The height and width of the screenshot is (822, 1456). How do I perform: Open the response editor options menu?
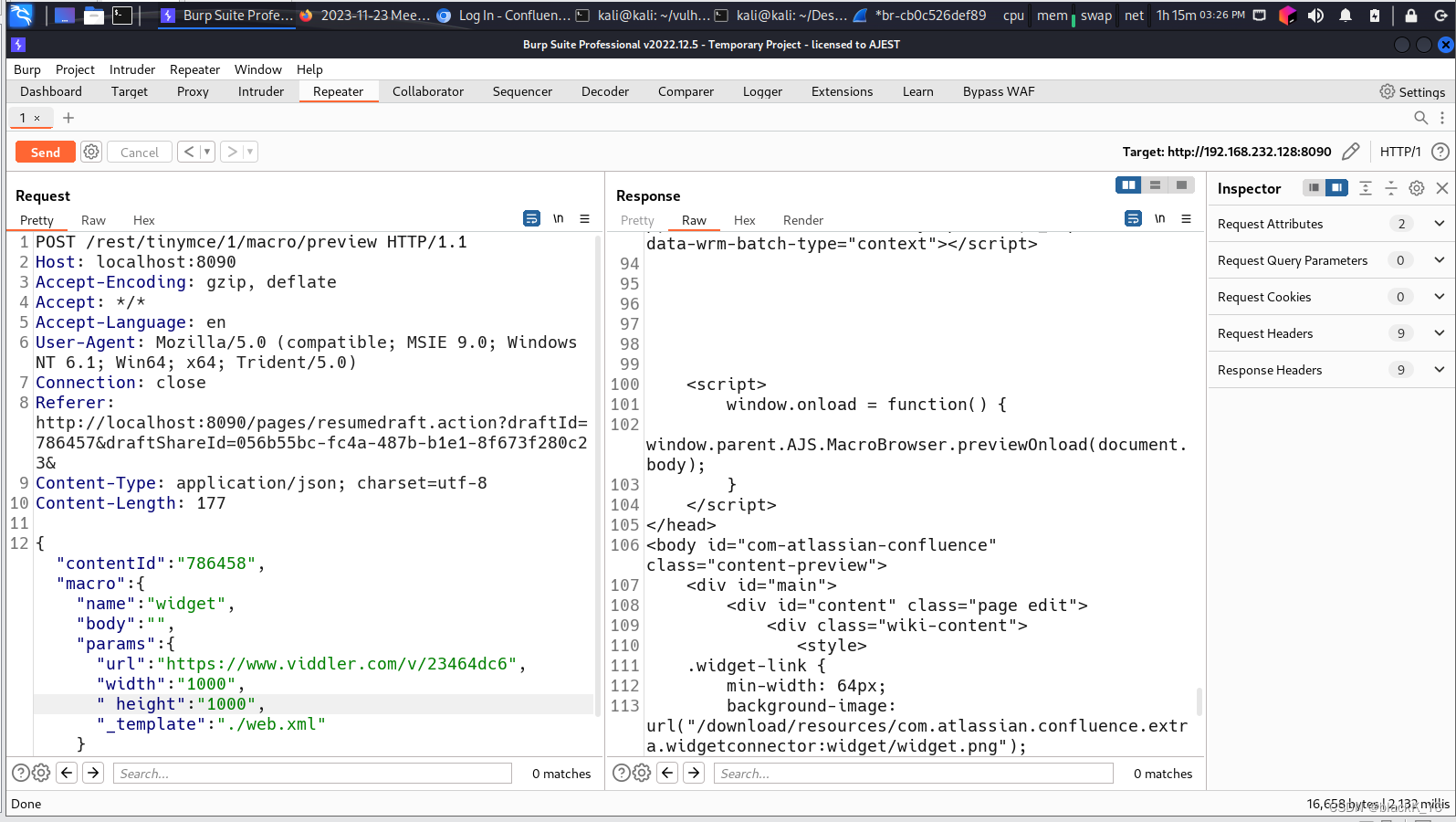[1187, 218]
